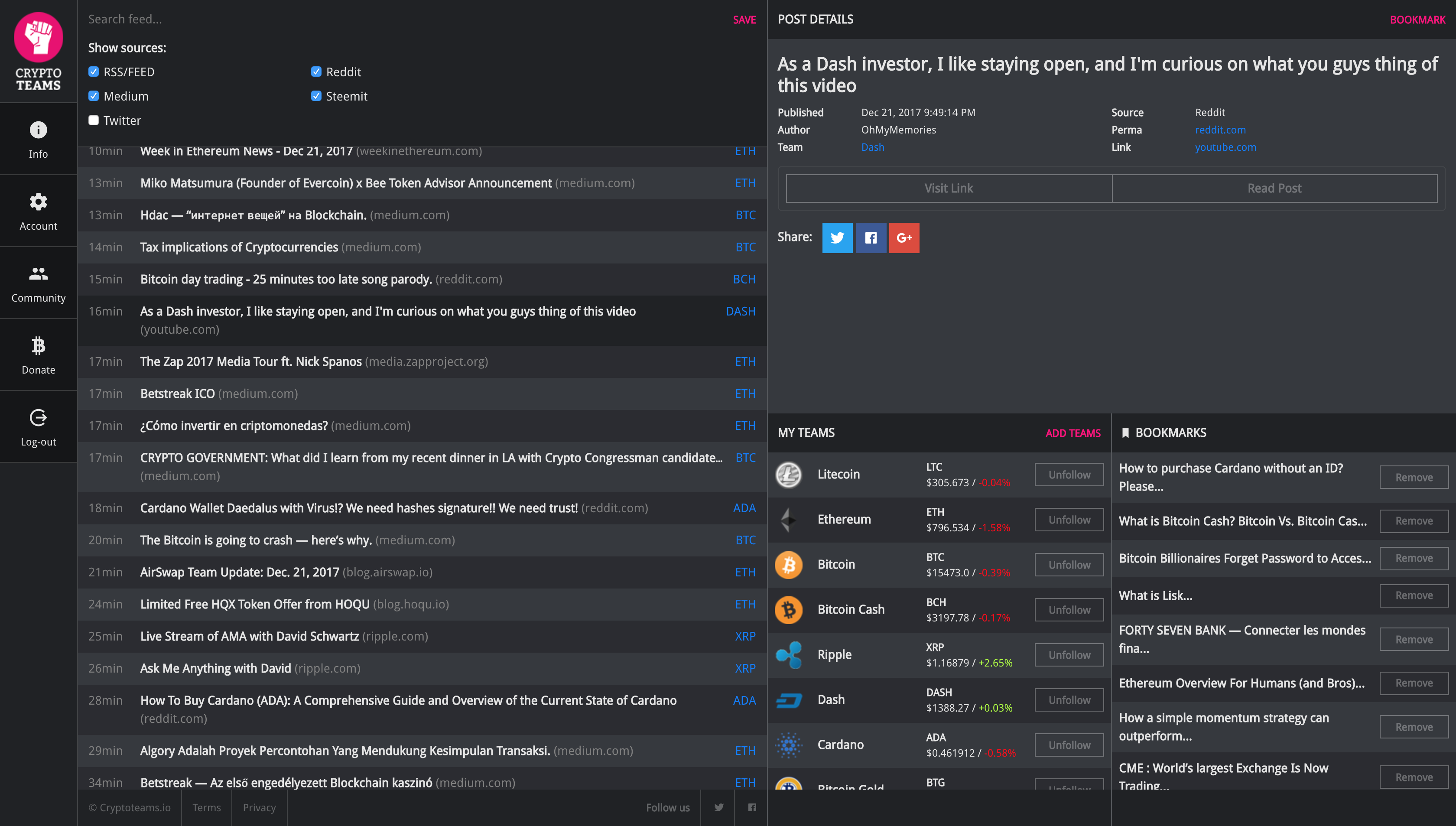This screenshot has width=1456, height=826.
Task: Share the post on Facebook
Action: pyautogui.click(x=871, y=237)
